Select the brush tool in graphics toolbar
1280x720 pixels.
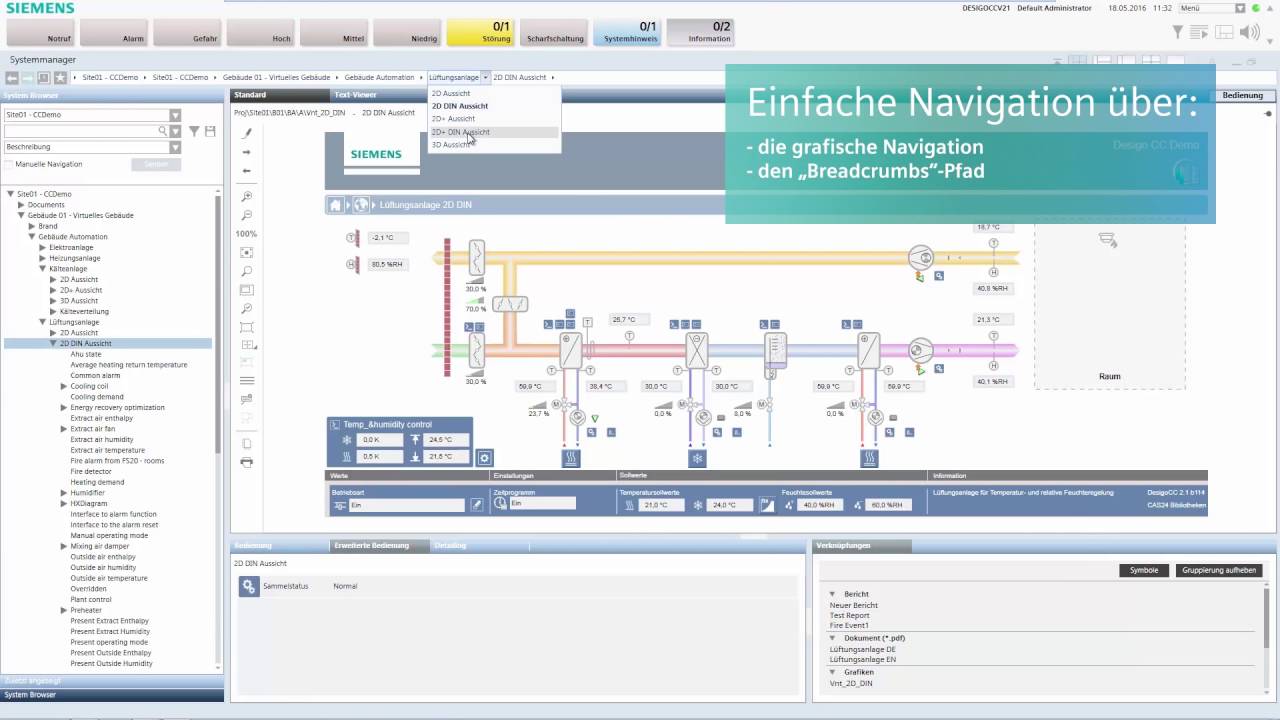coord(247,133)
